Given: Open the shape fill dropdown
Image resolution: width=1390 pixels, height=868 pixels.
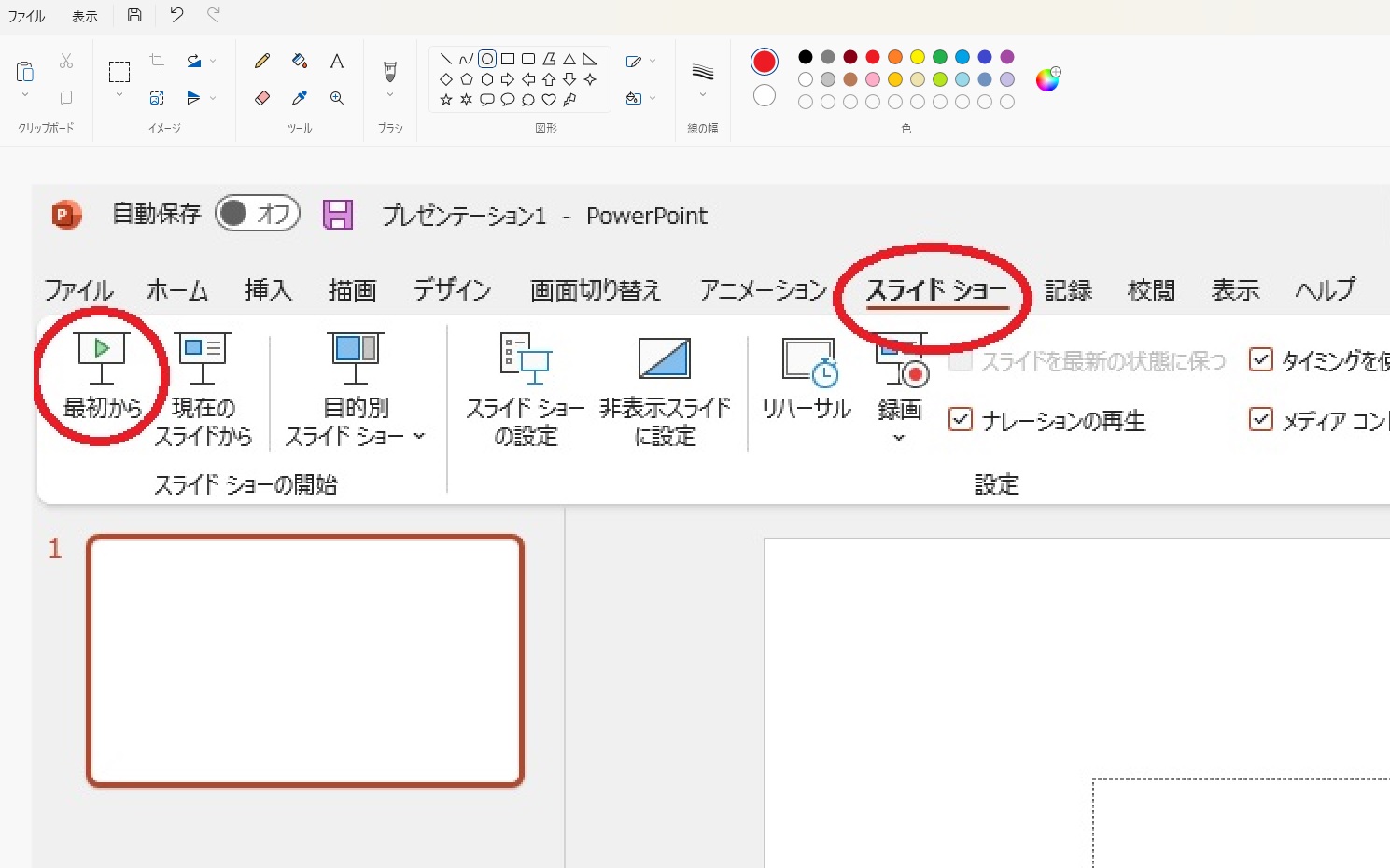Looking at the screenshot, I should tap(653, 98).
